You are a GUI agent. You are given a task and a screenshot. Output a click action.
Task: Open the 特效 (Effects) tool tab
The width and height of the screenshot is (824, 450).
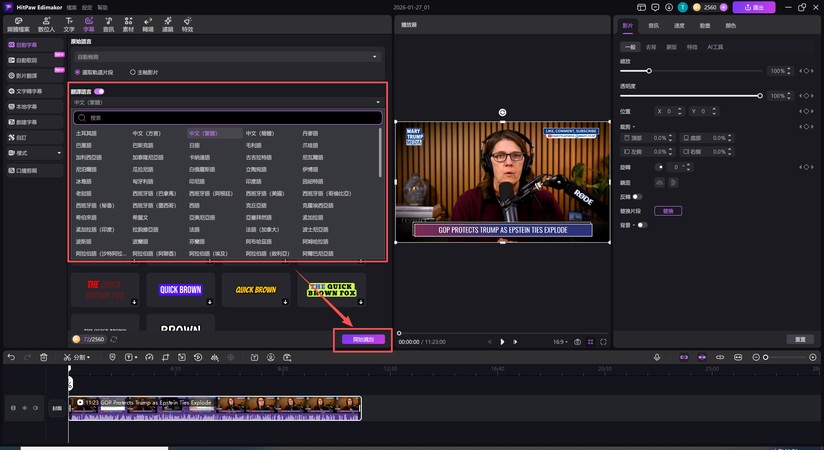187,26
